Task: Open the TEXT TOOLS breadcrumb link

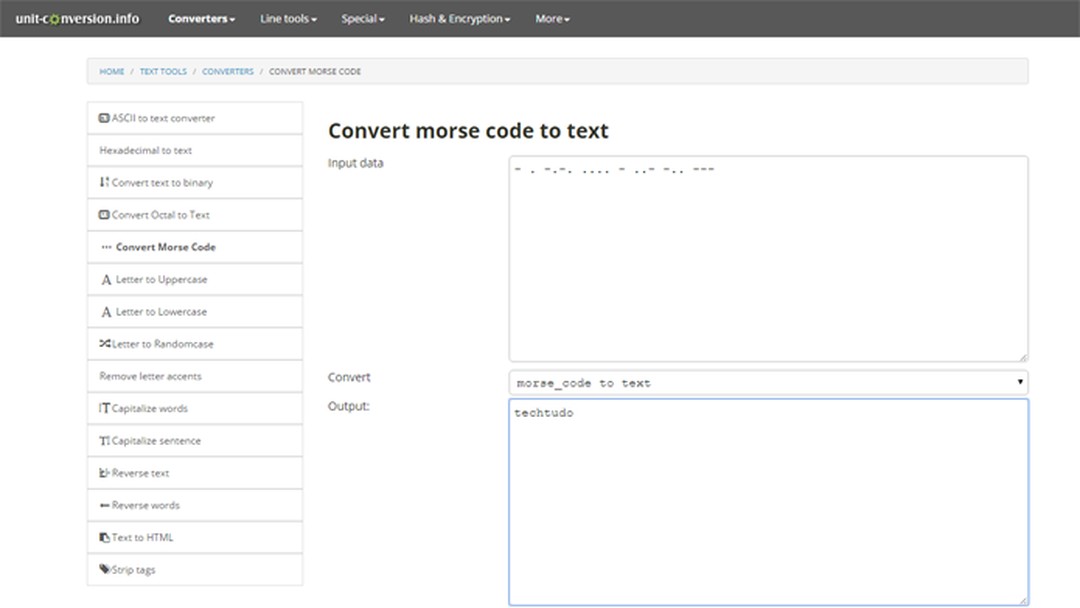Action: (163, 71)
